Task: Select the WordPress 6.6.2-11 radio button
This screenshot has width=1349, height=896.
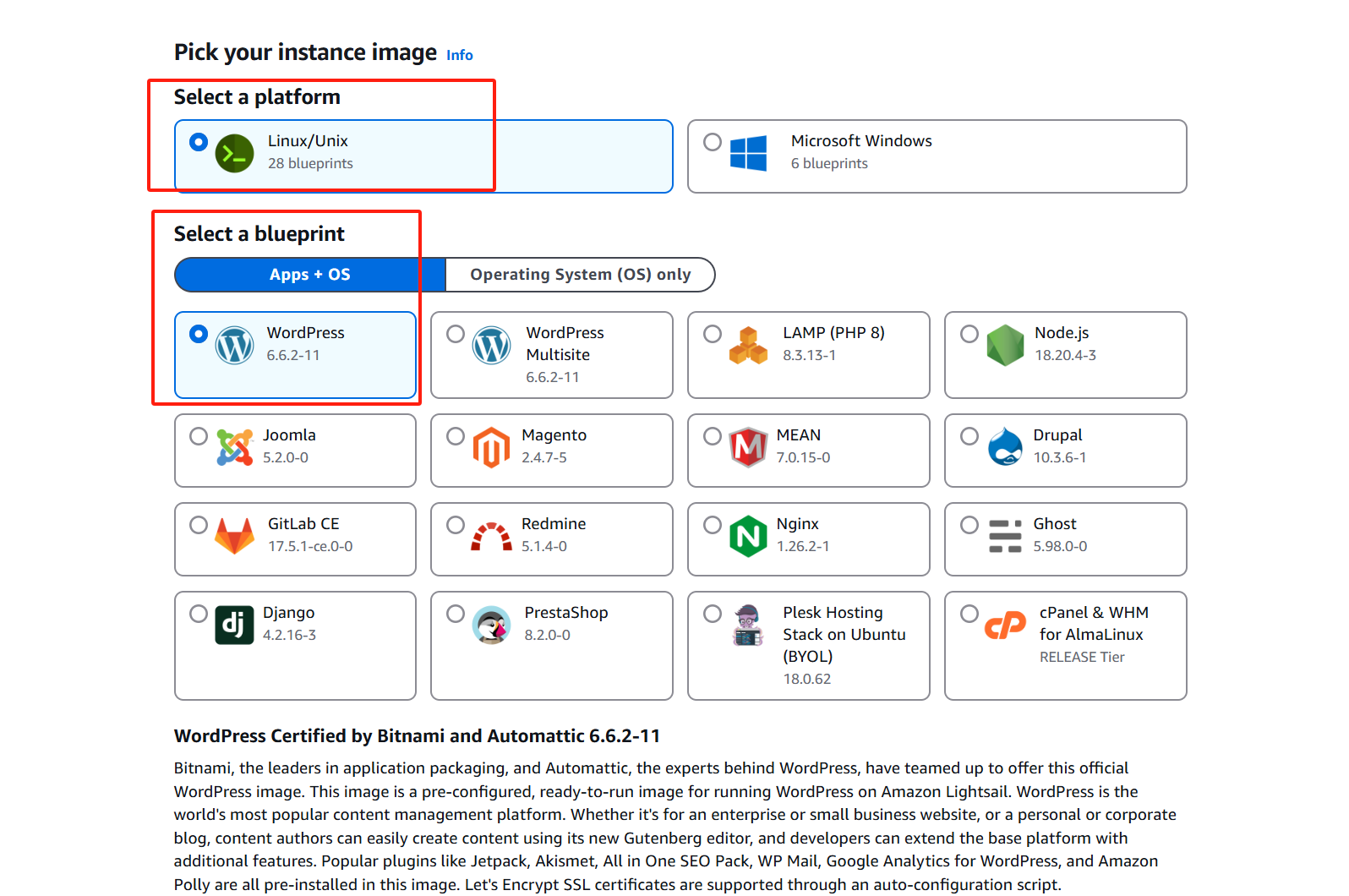Action: point(199,333)
